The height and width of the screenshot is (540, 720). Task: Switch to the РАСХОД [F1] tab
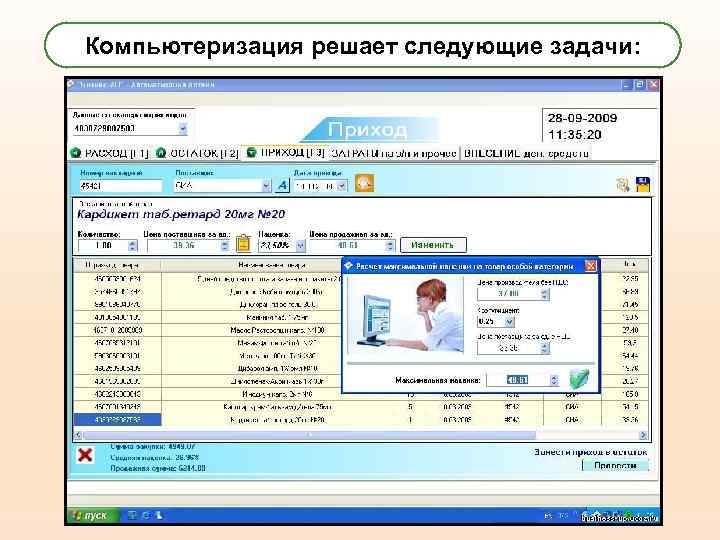click(x=110, y=153)
